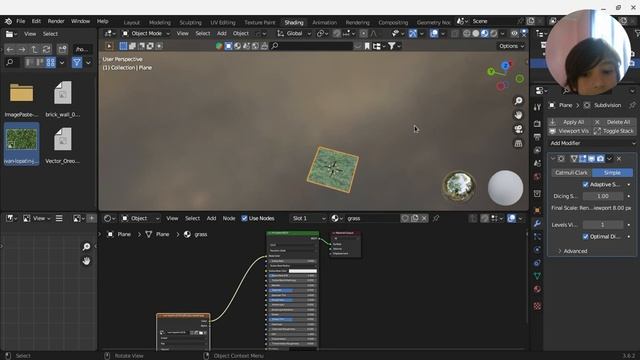This screenshot has width=640, height=360.
Task: Open the Tool properties tab
Action: pos(537,107)
